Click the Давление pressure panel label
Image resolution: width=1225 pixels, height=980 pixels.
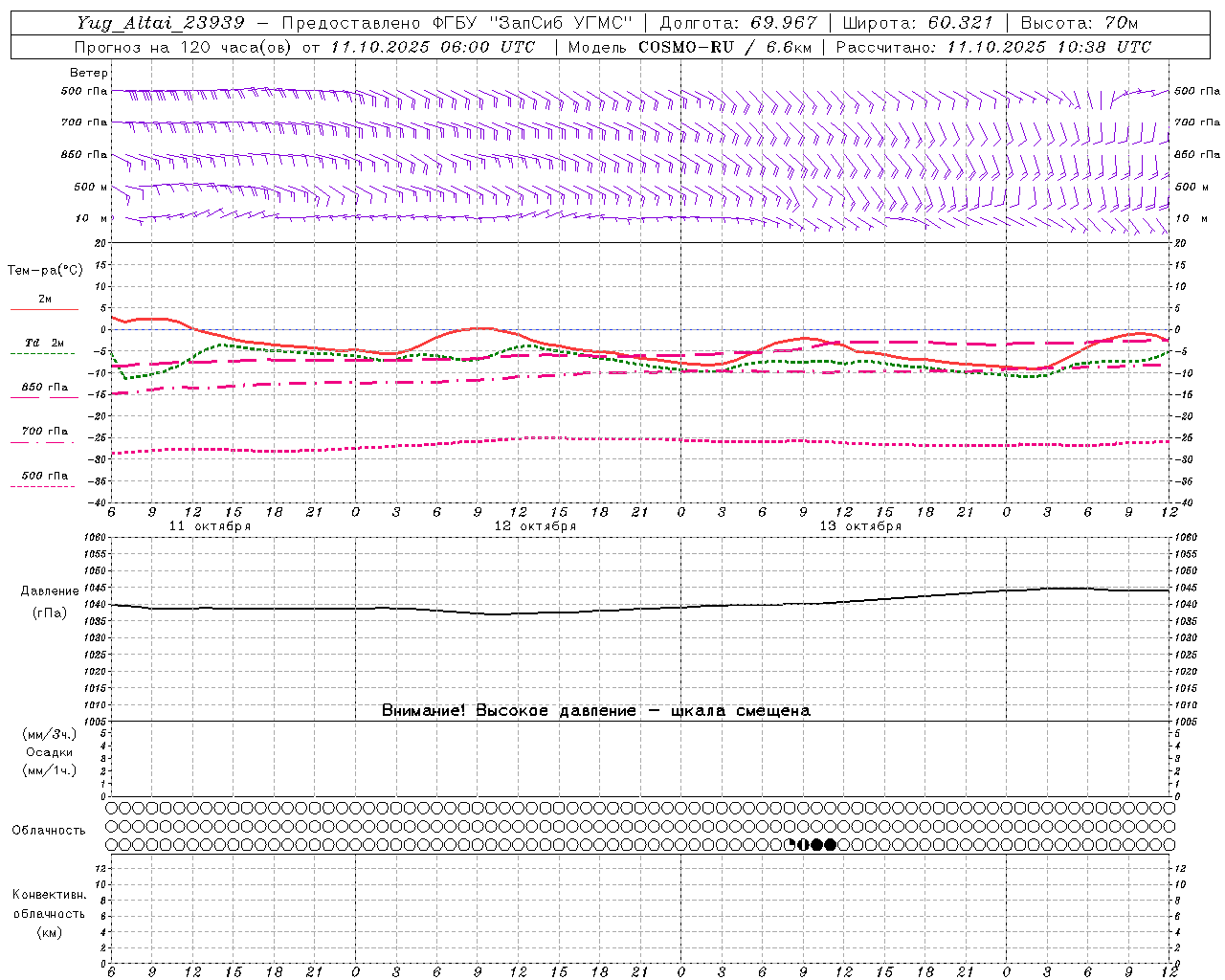(x=50, y=591)
